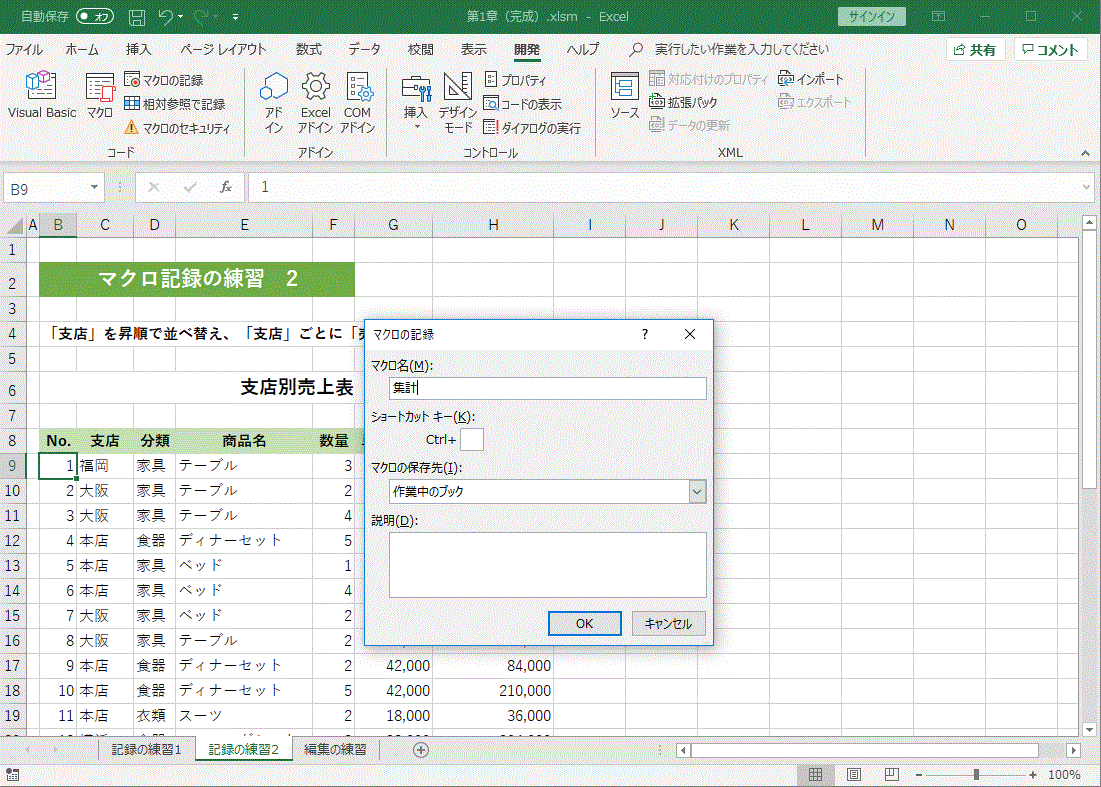
Task: Save the workbook via the floppy icon
Action: 137,16
